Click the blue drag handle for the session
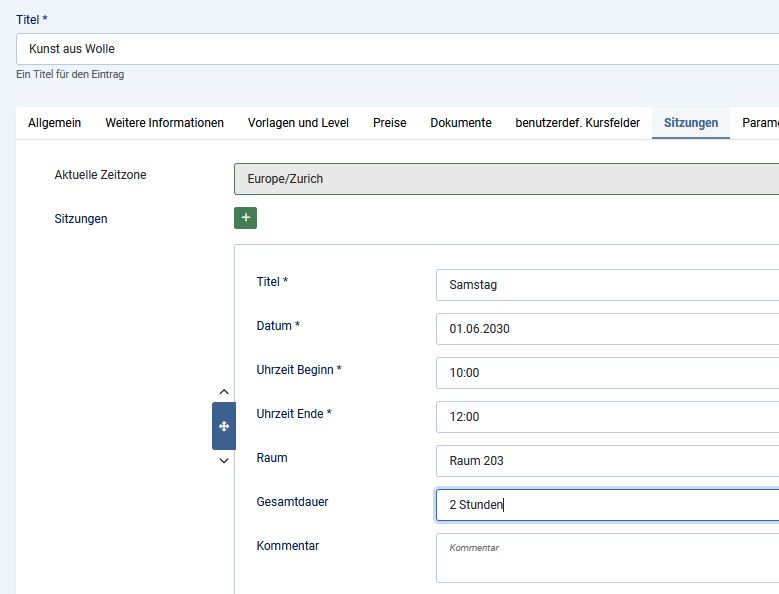This screenshot has height=594, width=779. [x=224, y=426]
